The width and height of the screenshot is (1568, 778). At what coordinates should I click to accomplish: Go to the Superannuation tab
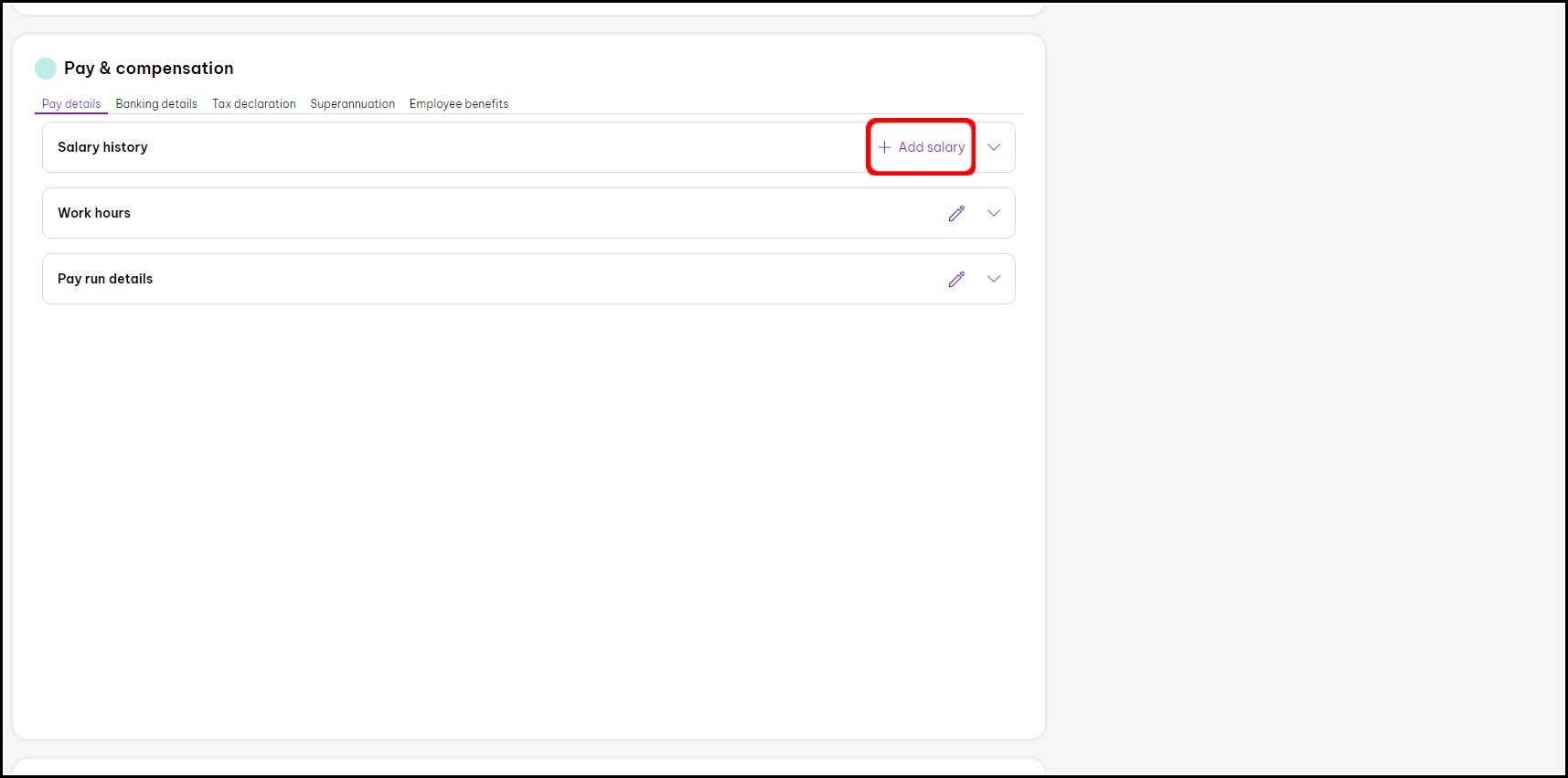pyautogui.click(x=353, y=104)
